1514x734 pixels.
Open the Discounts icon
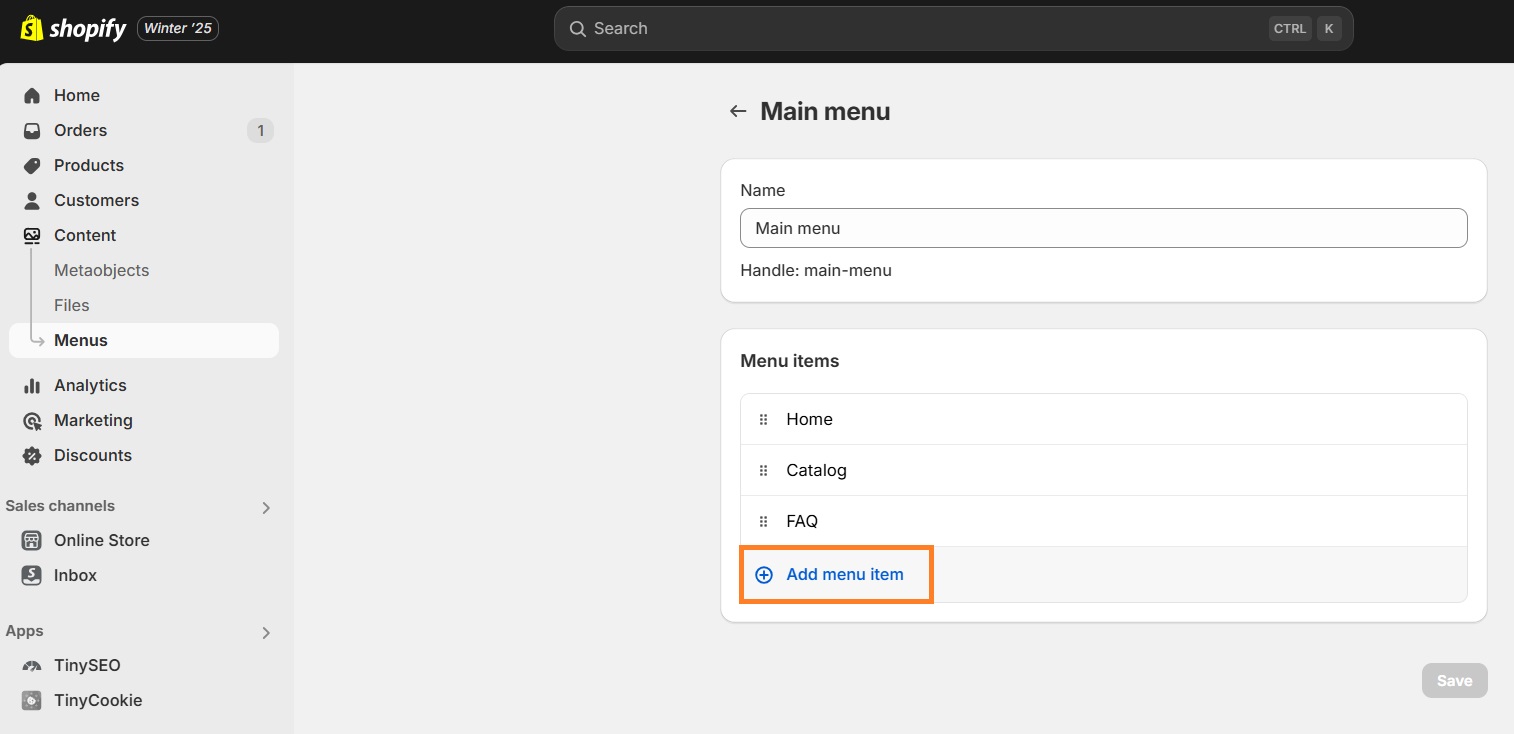tap(33, 455)
